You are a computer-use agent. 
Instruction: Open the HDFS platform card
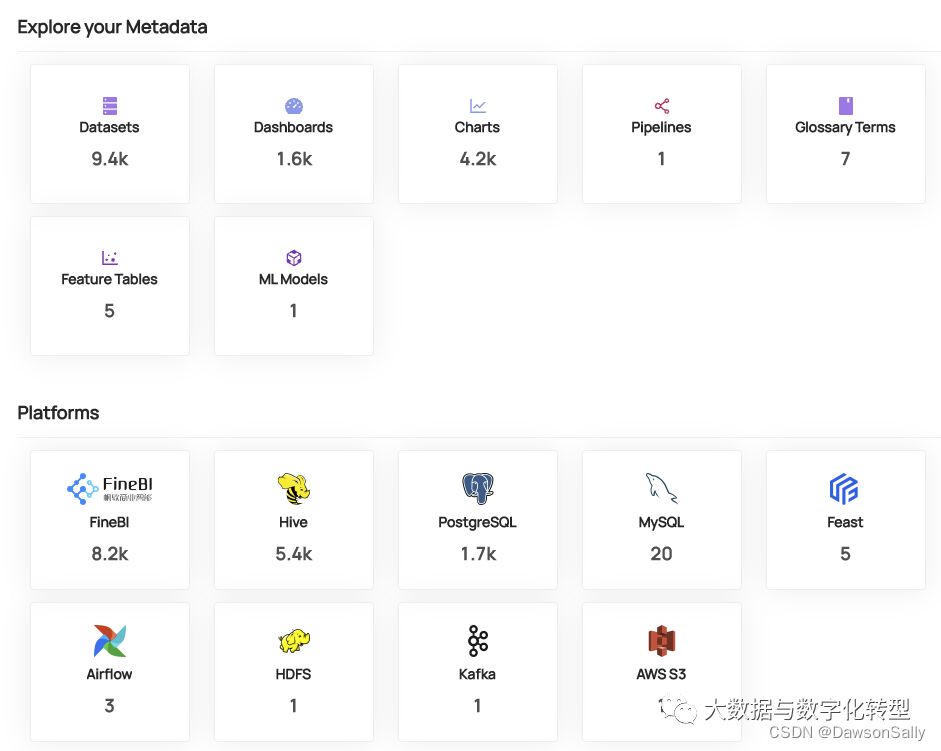click(x=293, y=671)
